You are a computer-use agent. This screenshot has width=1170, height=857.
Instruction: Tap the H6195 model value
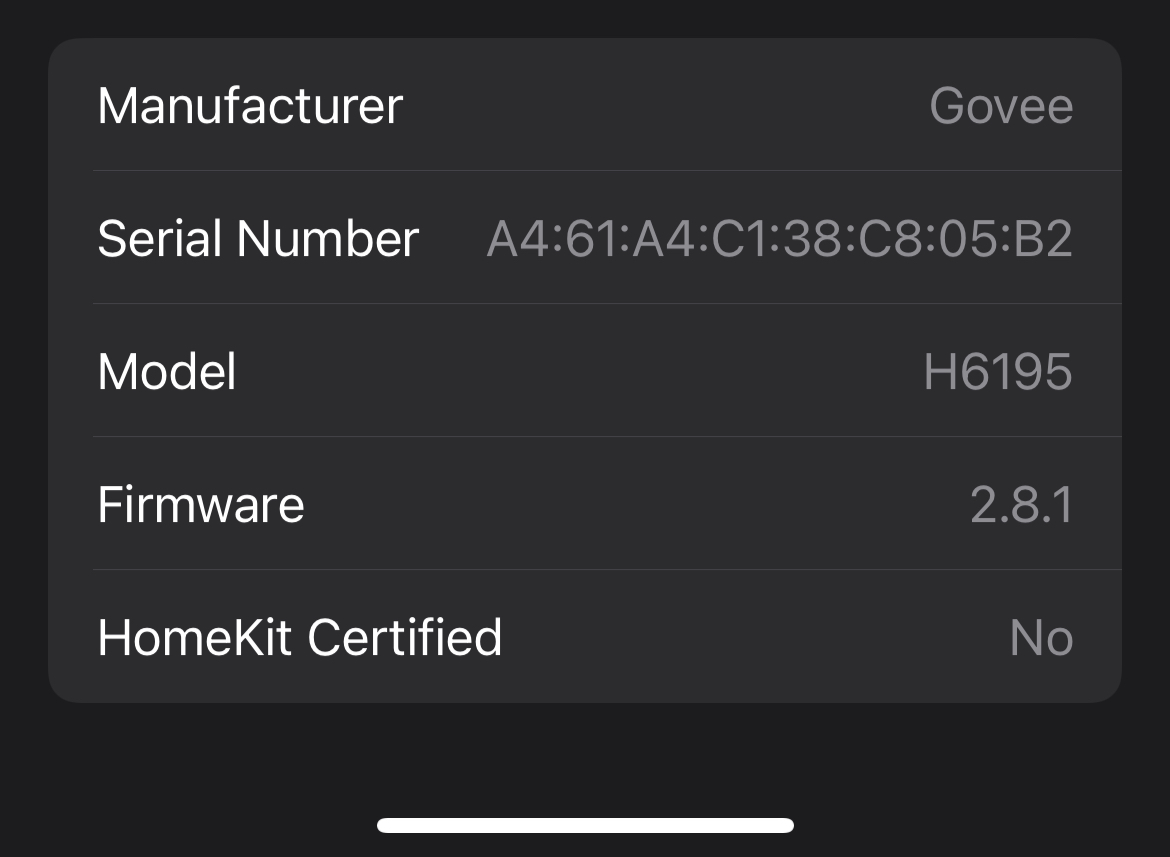click(997, 371)
